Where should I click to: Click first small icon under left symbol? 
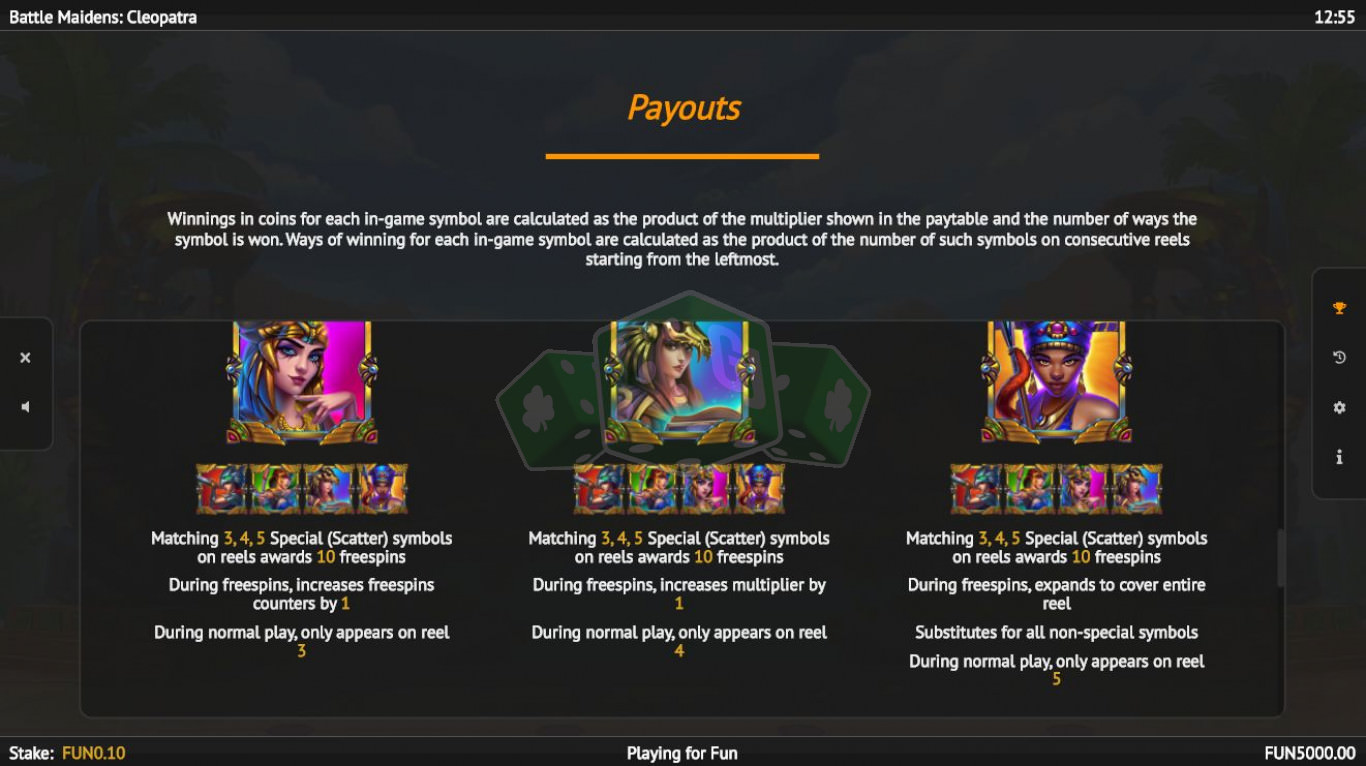pos(222,489)
